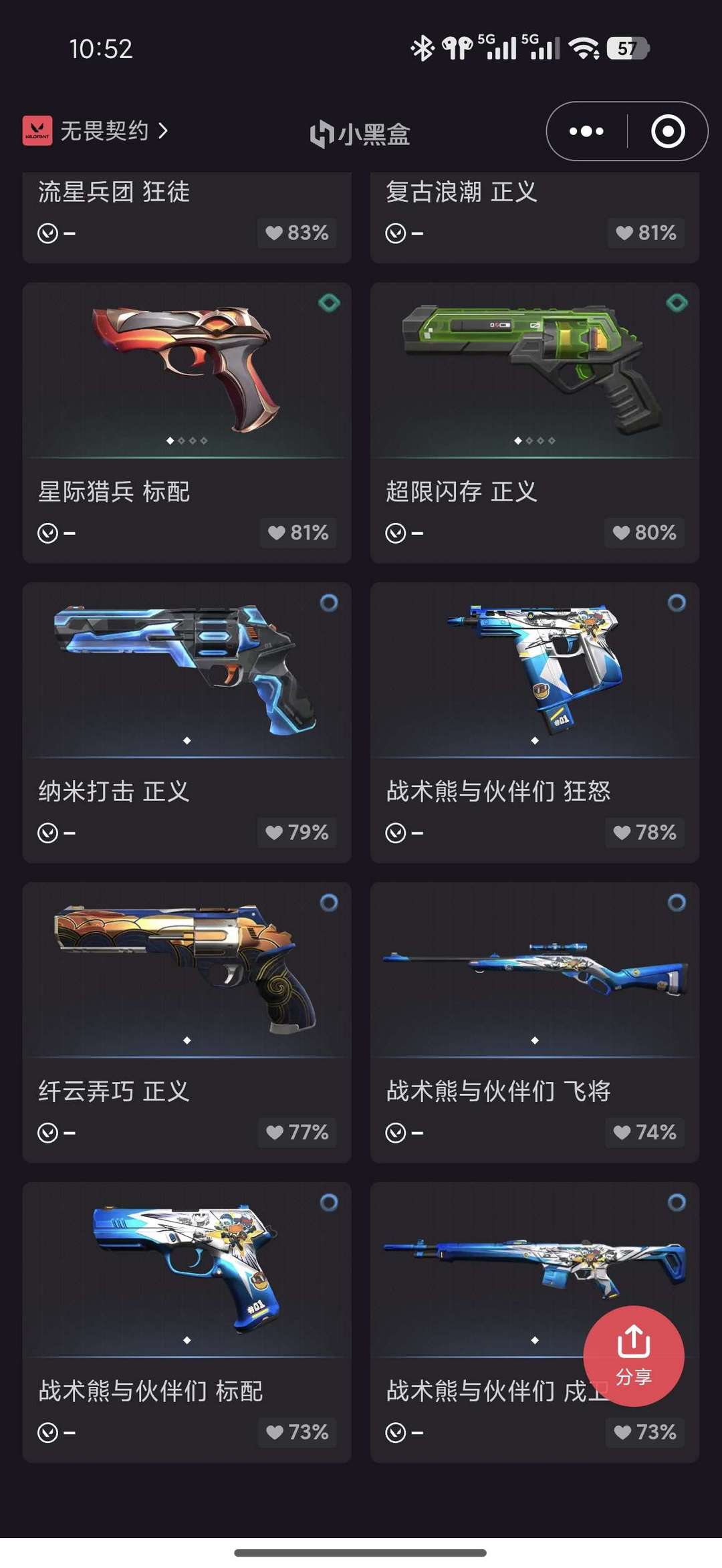
Task: Like 星际猎兵 标配 with the 81% heart
Action: pos(298,532)
